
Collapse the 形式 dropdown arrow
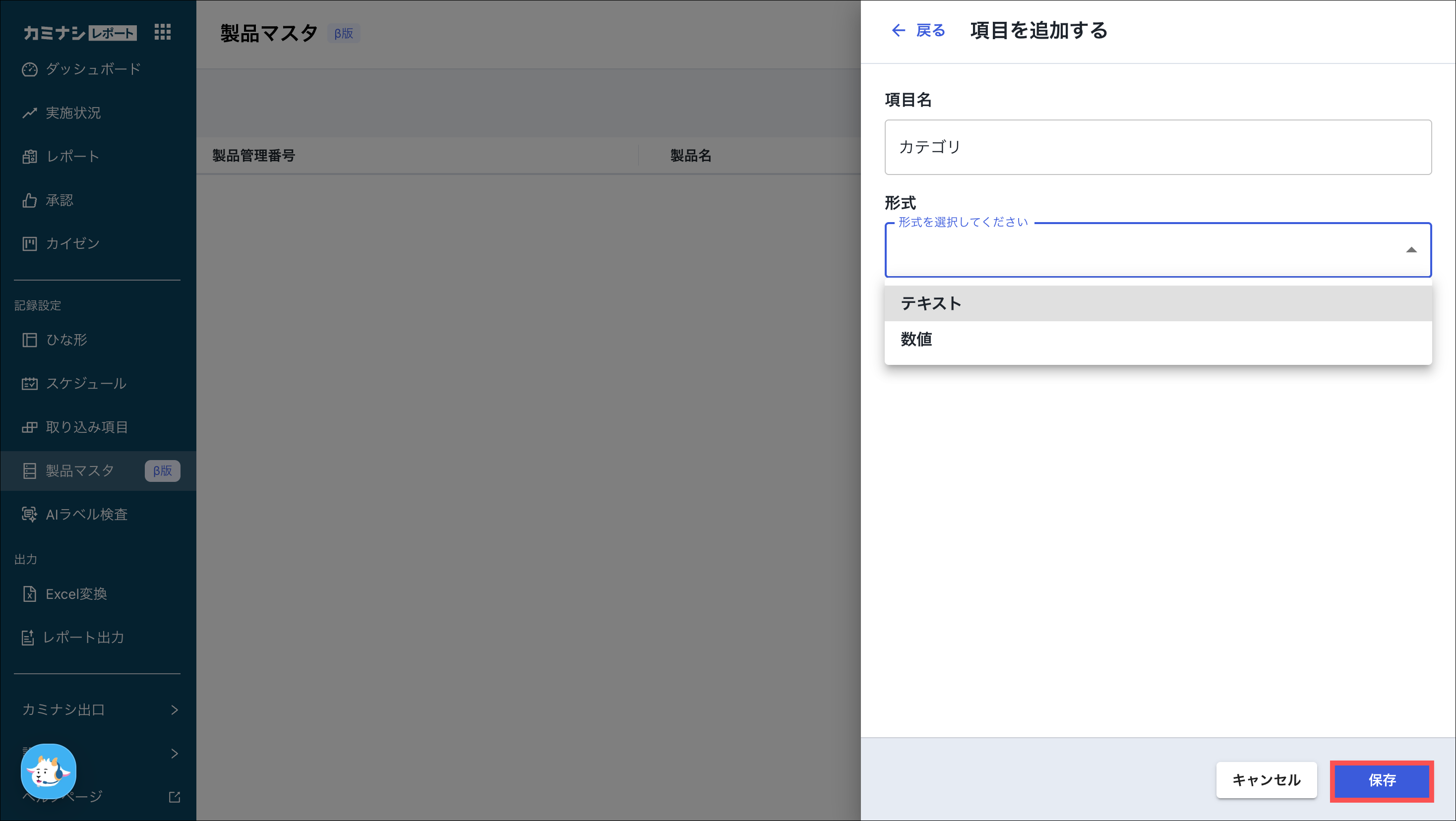[1411, 250]
